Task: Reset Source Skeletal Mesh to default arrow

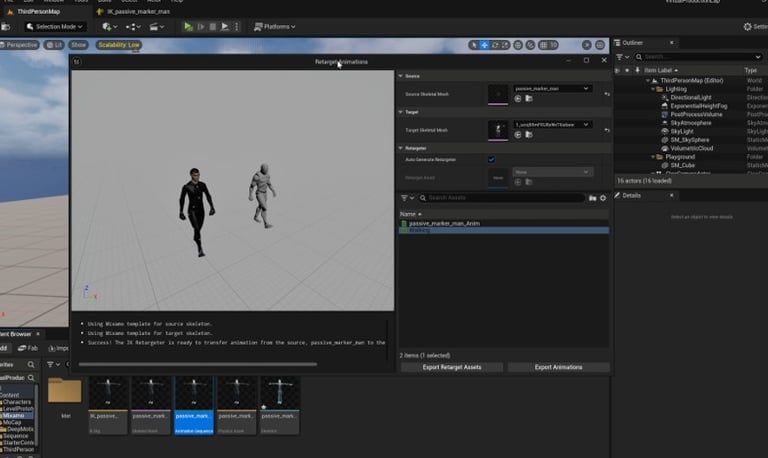Action: pos(607,94)
